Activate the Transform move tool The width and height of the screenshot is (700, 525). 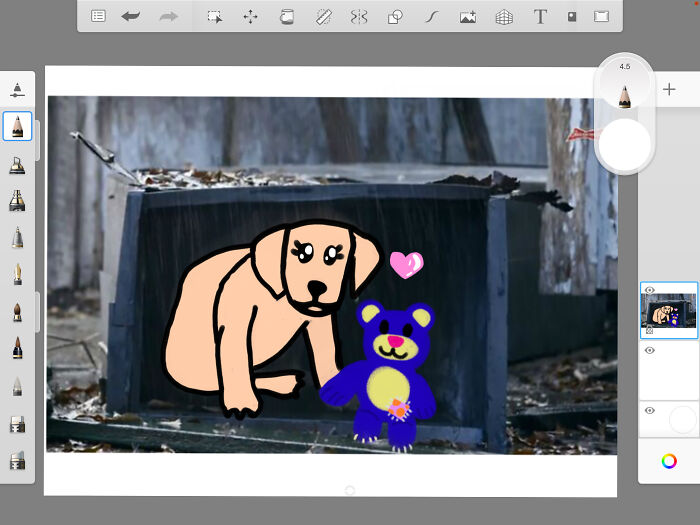coord(250,16)
